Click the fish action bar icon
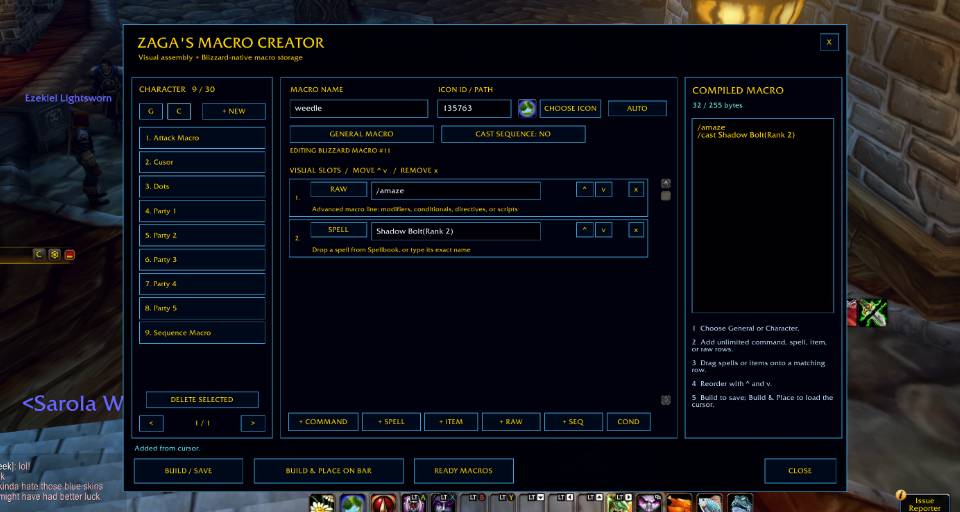 [x=710, y=503]
